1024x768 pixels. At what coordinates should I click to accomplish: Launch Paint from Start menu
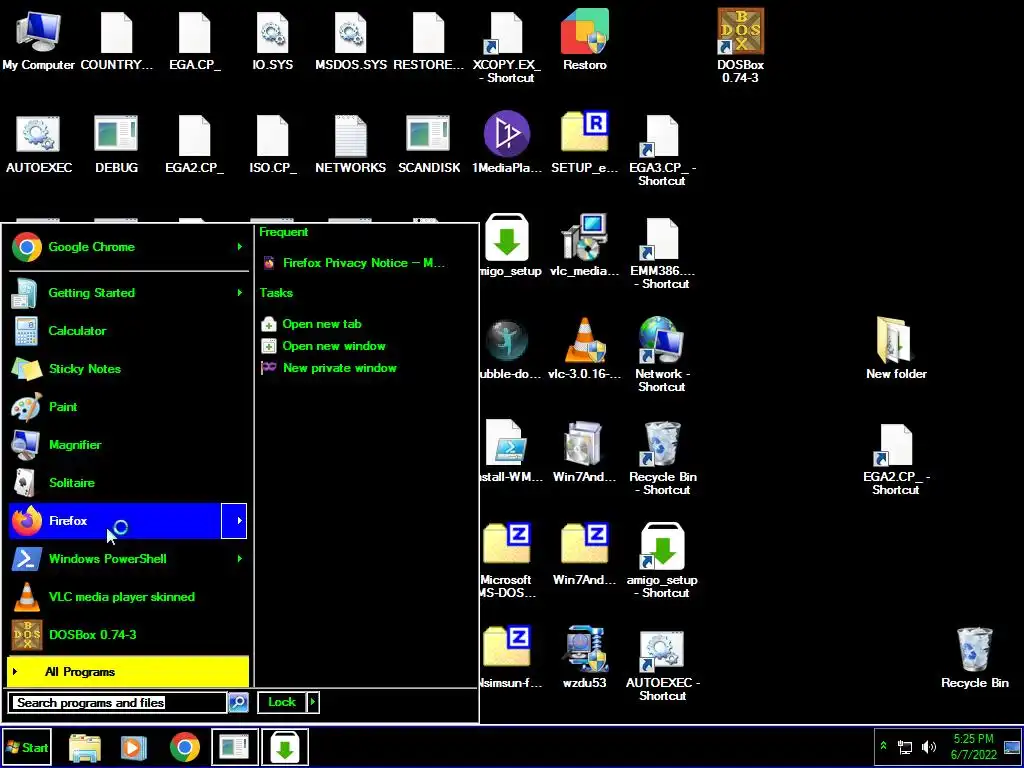[129, 407]
